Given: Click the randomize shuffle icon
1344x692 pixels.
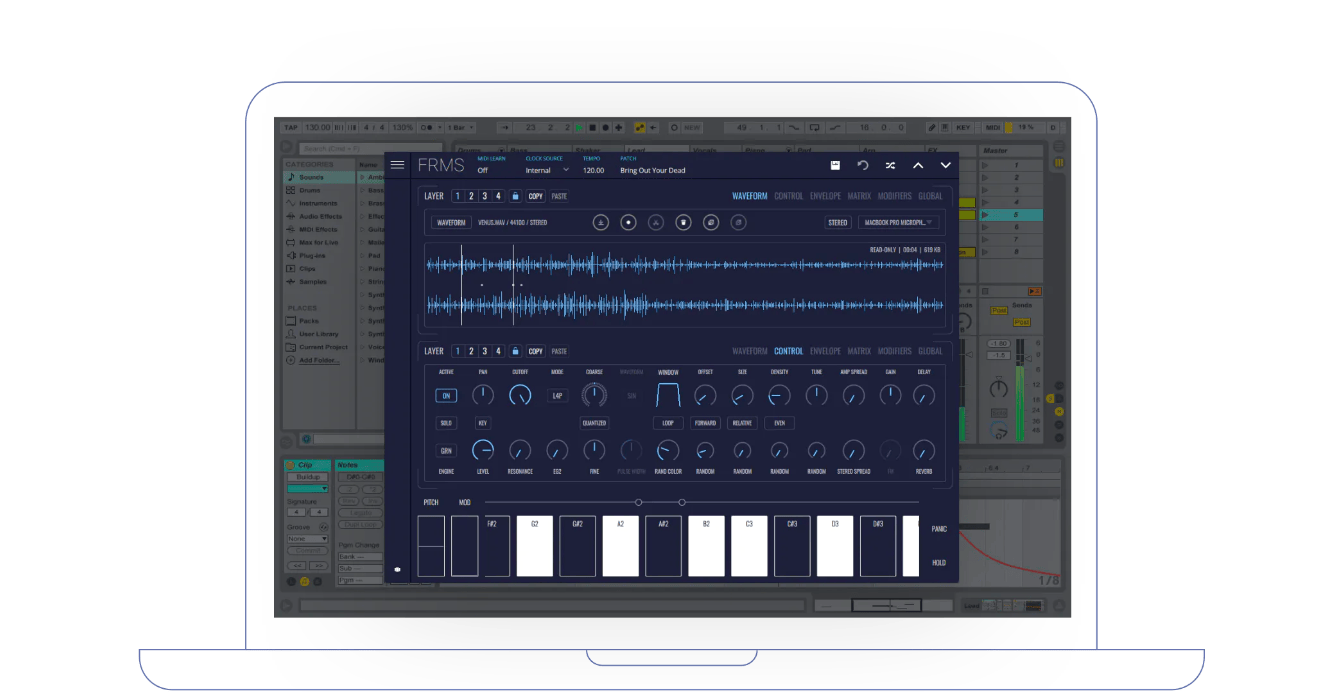Looking at the screenshot, I should tap(890, 165).
